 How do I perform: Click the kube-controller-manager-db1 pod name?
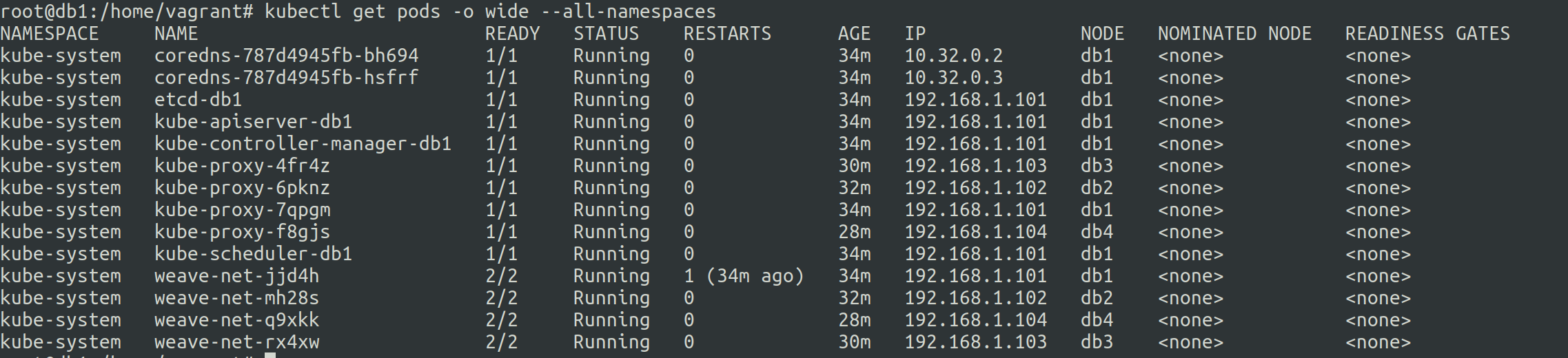click(303, 144)
